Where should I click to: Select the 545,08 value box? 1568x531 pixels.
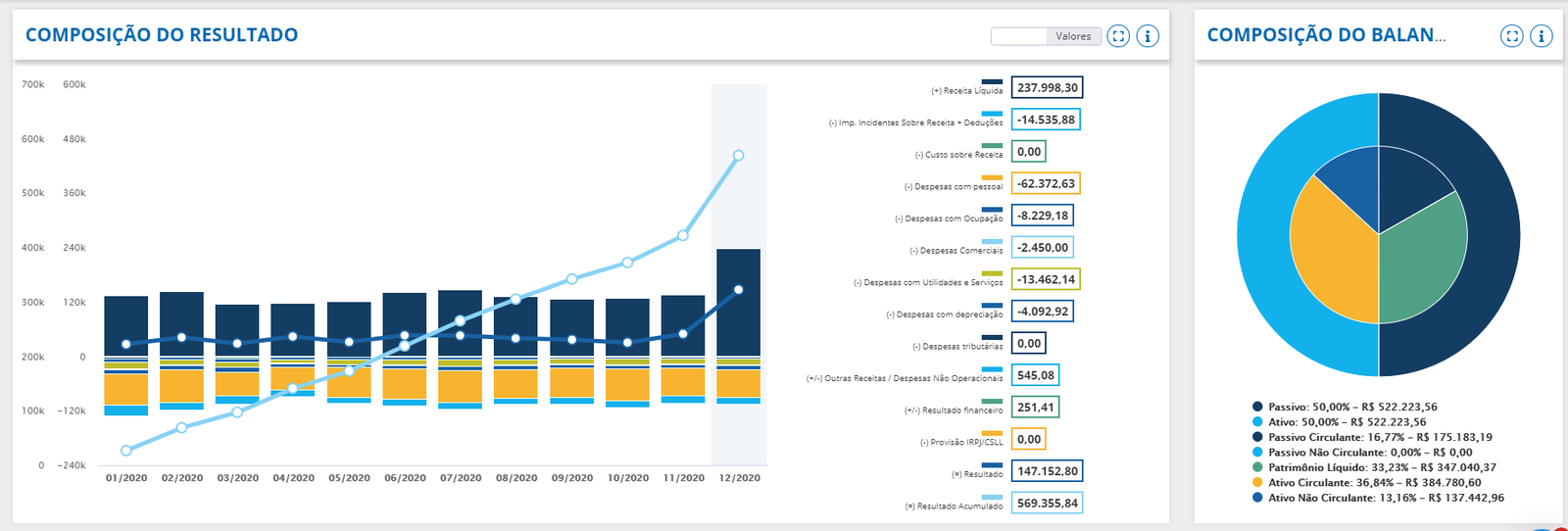tap(1035, 375)
